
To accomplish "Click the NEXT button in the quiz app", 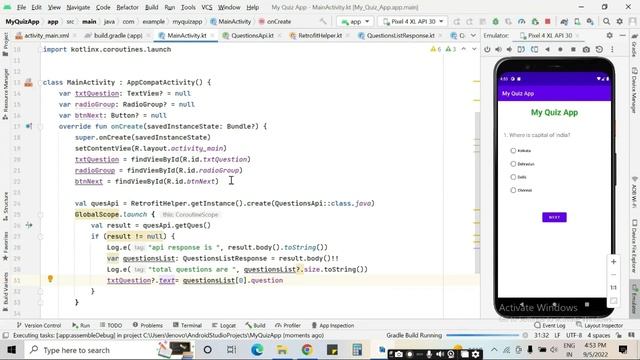I will [x=554, y=217].
